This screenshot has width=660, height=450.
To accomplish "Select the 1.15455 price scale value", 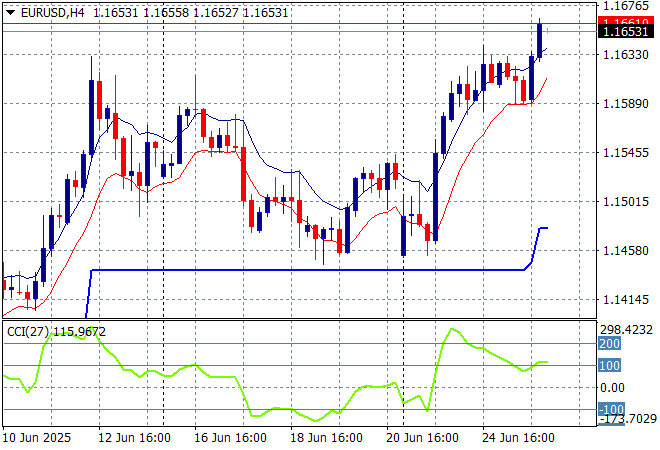I will [626, 152].
